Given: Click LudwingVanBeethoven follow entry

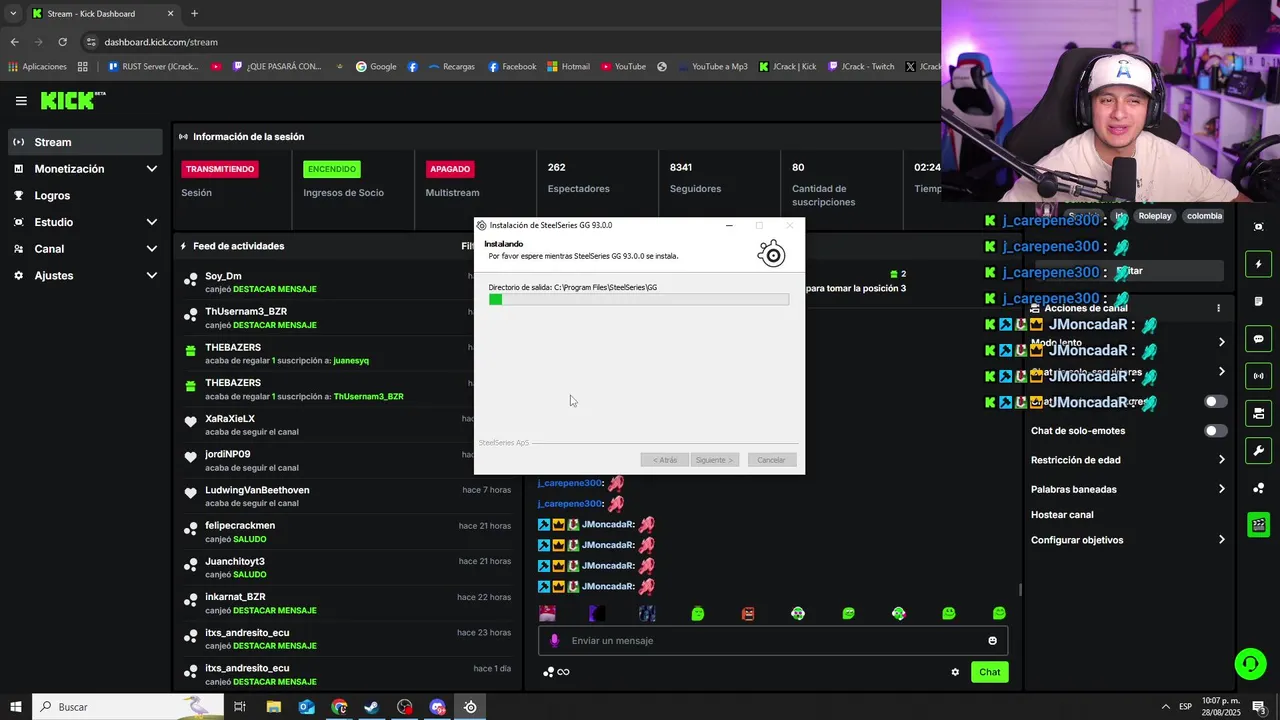Looking at the screenshot, I should [x=345, y=496].
